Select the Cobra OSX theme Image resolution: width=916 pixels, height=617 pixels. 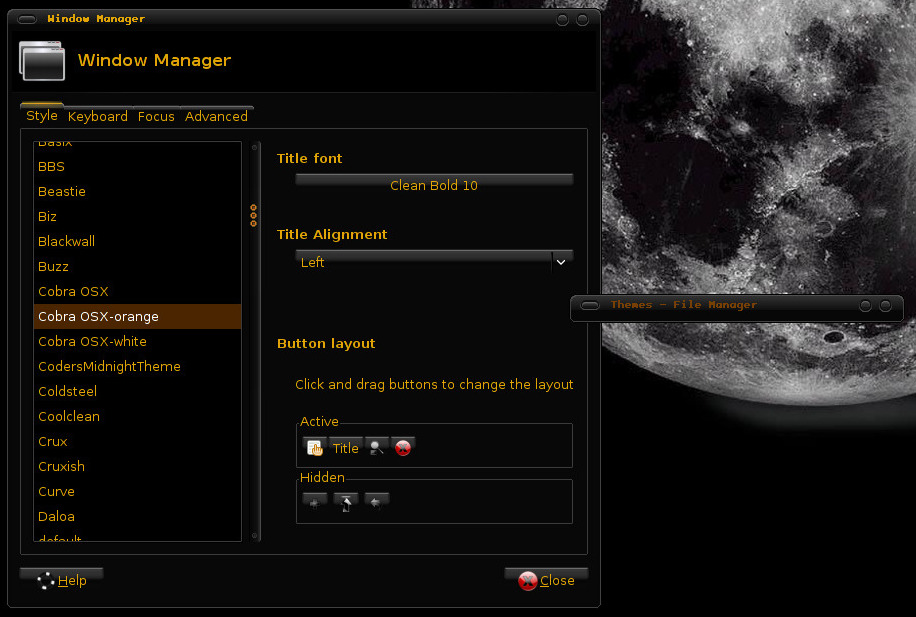[x=137, y=292]
